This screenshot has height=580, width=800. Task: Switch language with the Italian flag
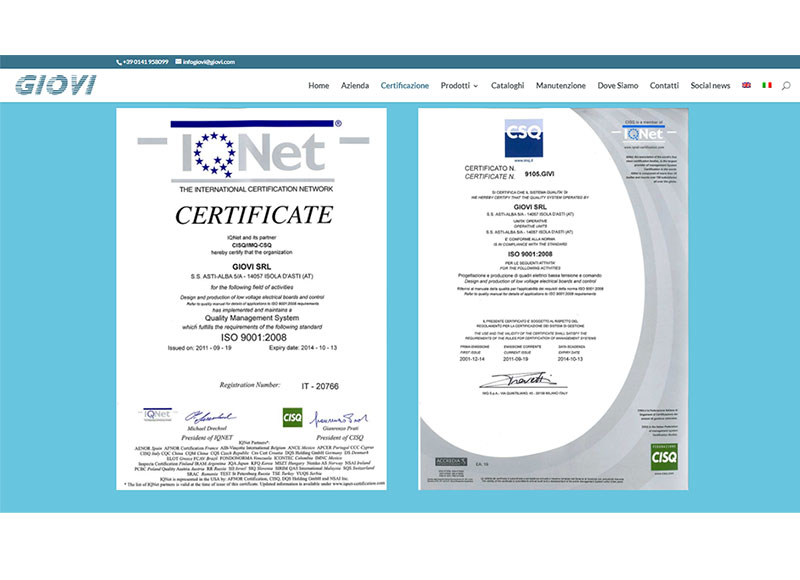[767, 85]
